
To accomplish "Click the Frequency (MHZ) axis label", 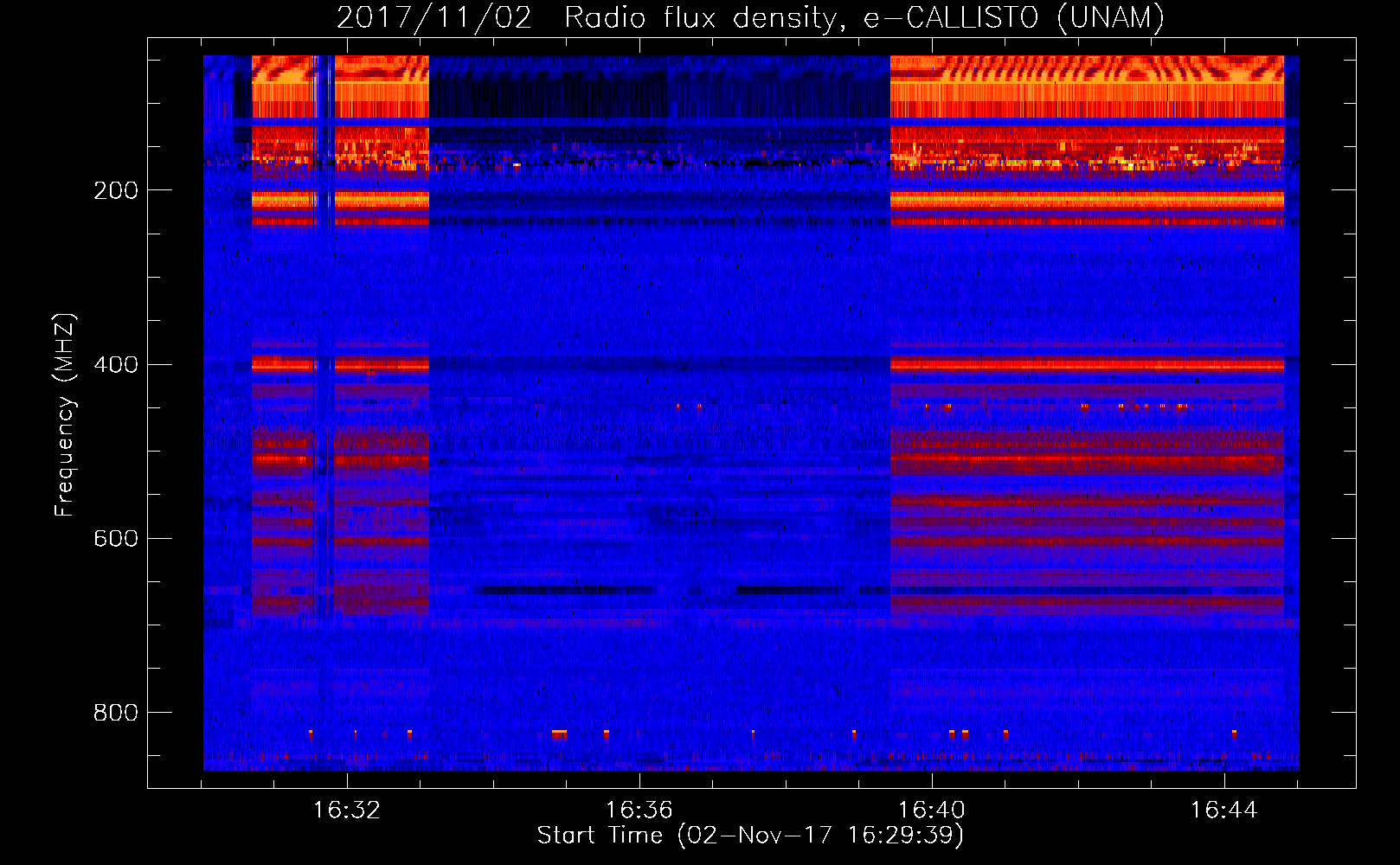I will pos(65,415).
